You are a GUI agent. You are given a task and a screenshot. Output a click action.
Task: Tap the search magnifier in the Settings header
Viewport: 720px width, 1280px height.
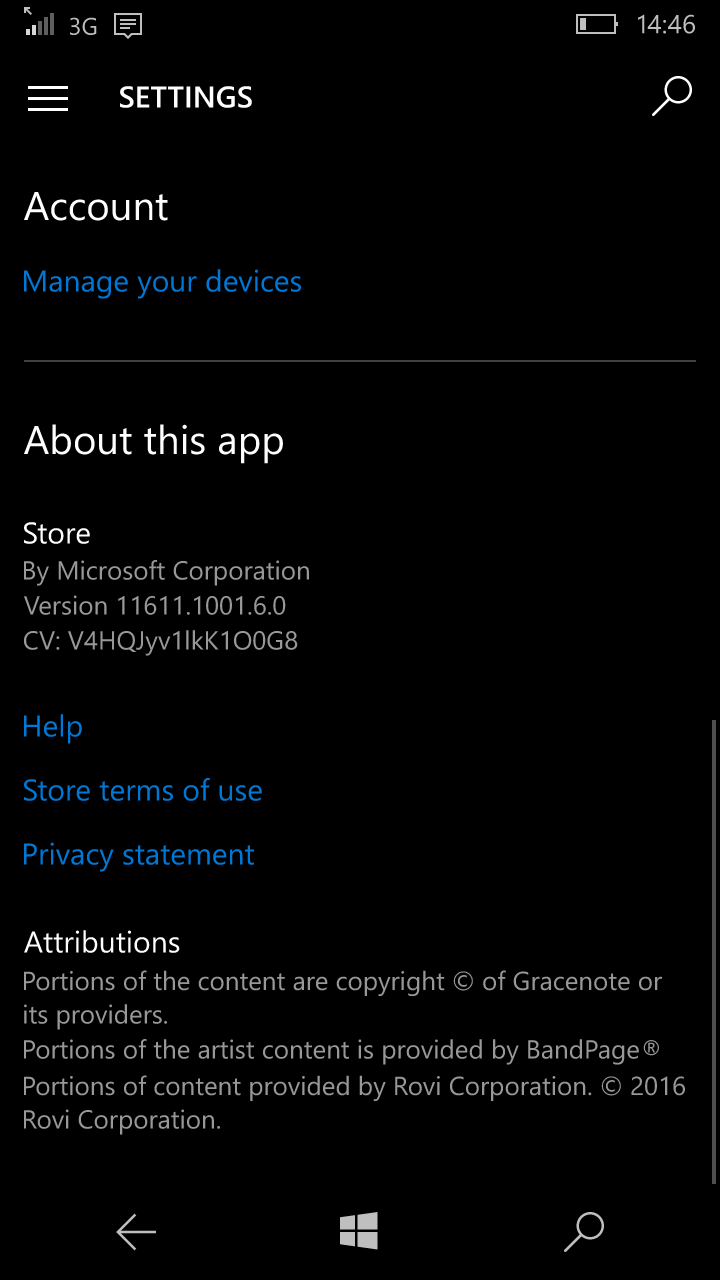[x=672, y=96]
